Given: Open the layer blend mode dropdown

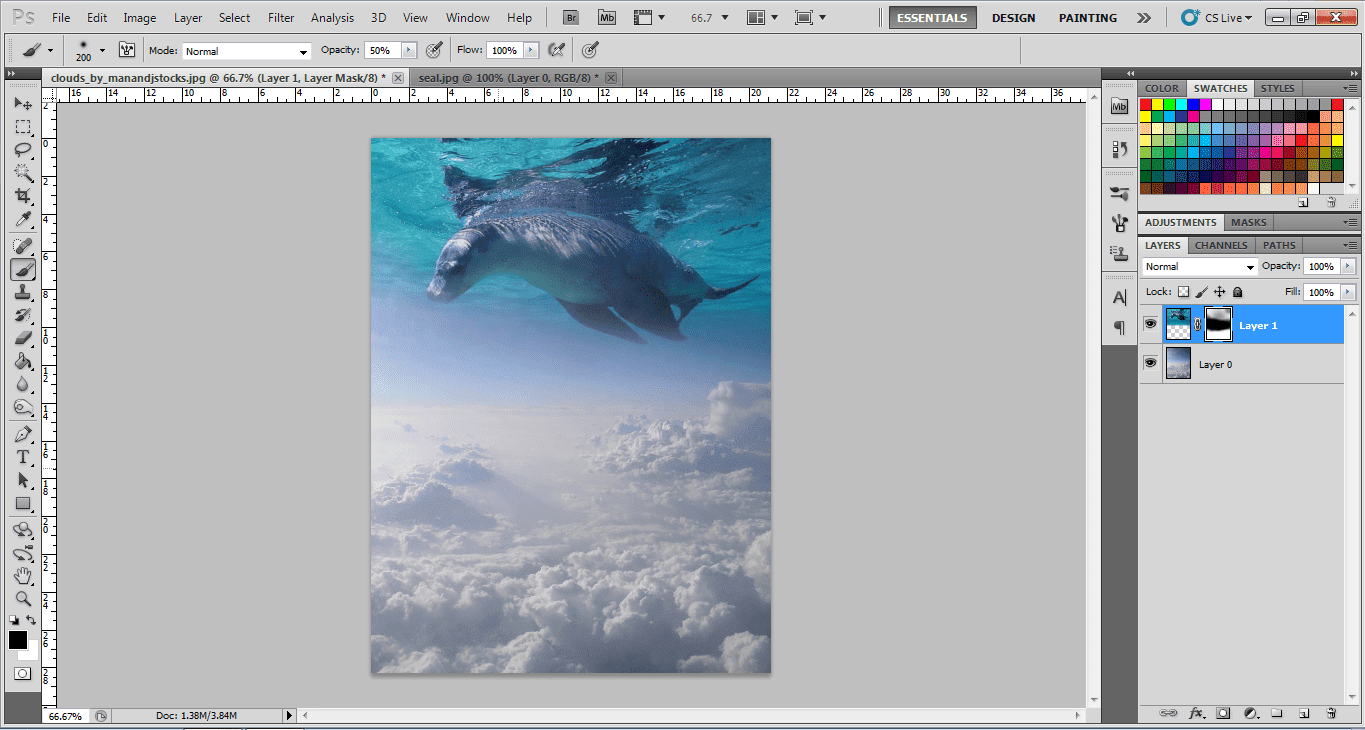Looking at the screenshot, I should coord(1200,267).
